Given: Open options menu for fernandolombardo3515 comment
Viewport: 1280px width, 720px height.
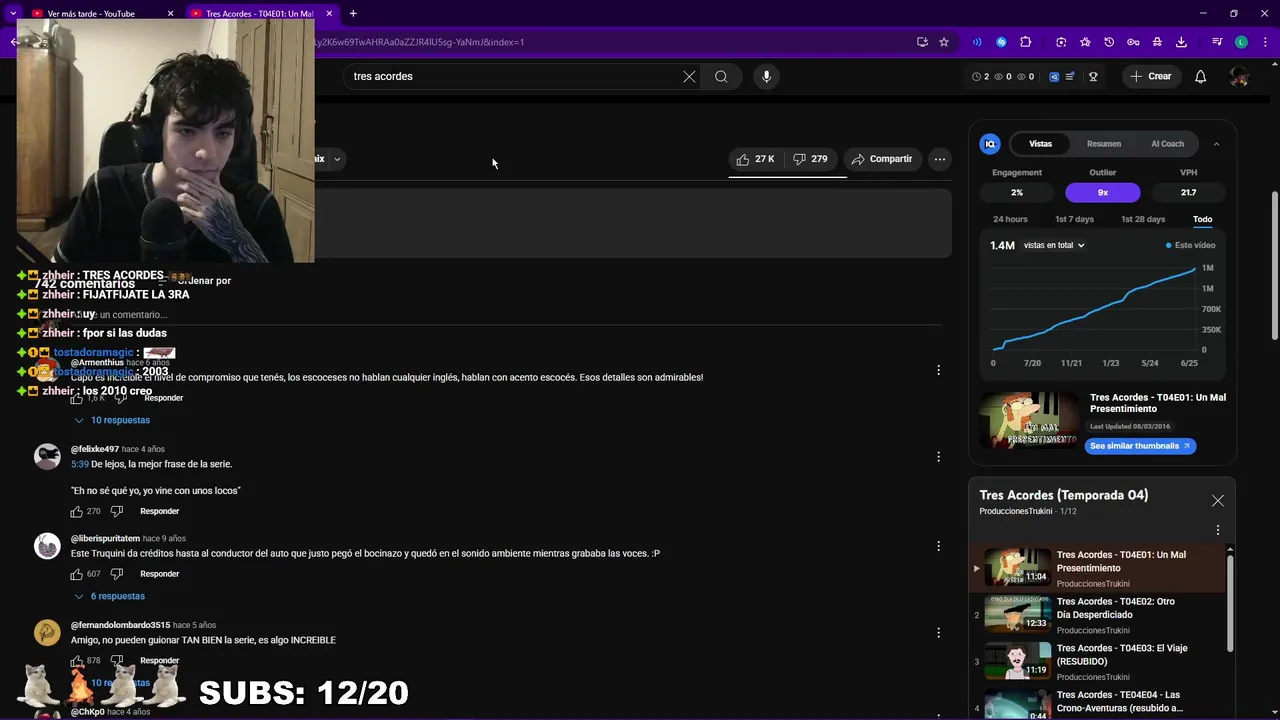Looking at the screenshot, I should (938, 633).
